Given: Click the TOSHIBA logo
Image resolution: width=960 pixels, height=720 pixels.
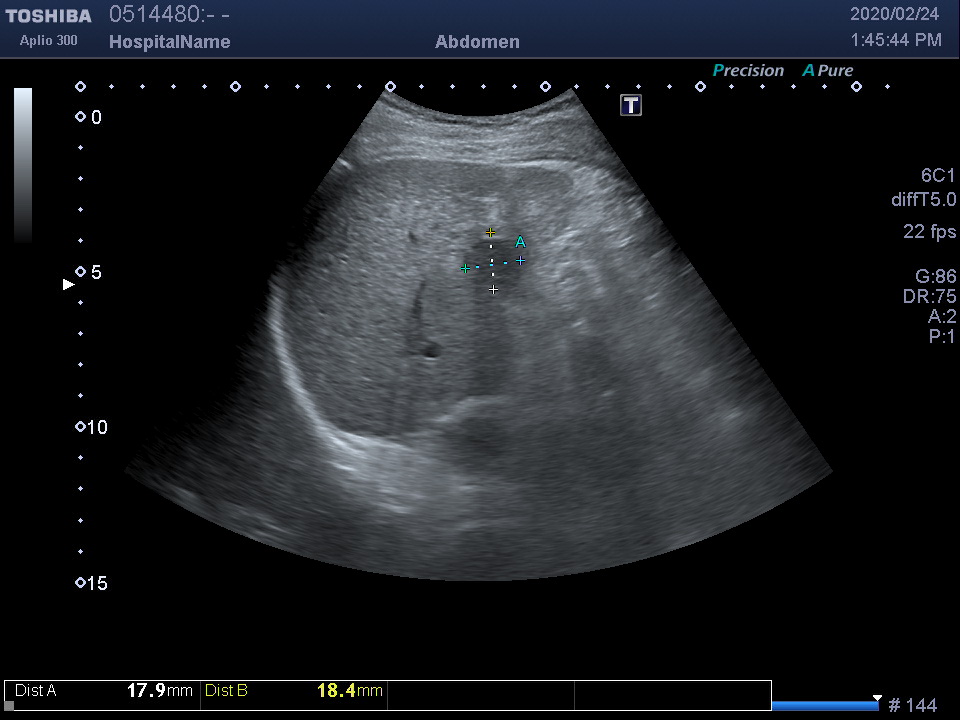Looking at the screenshot, I should pos(48,16).
